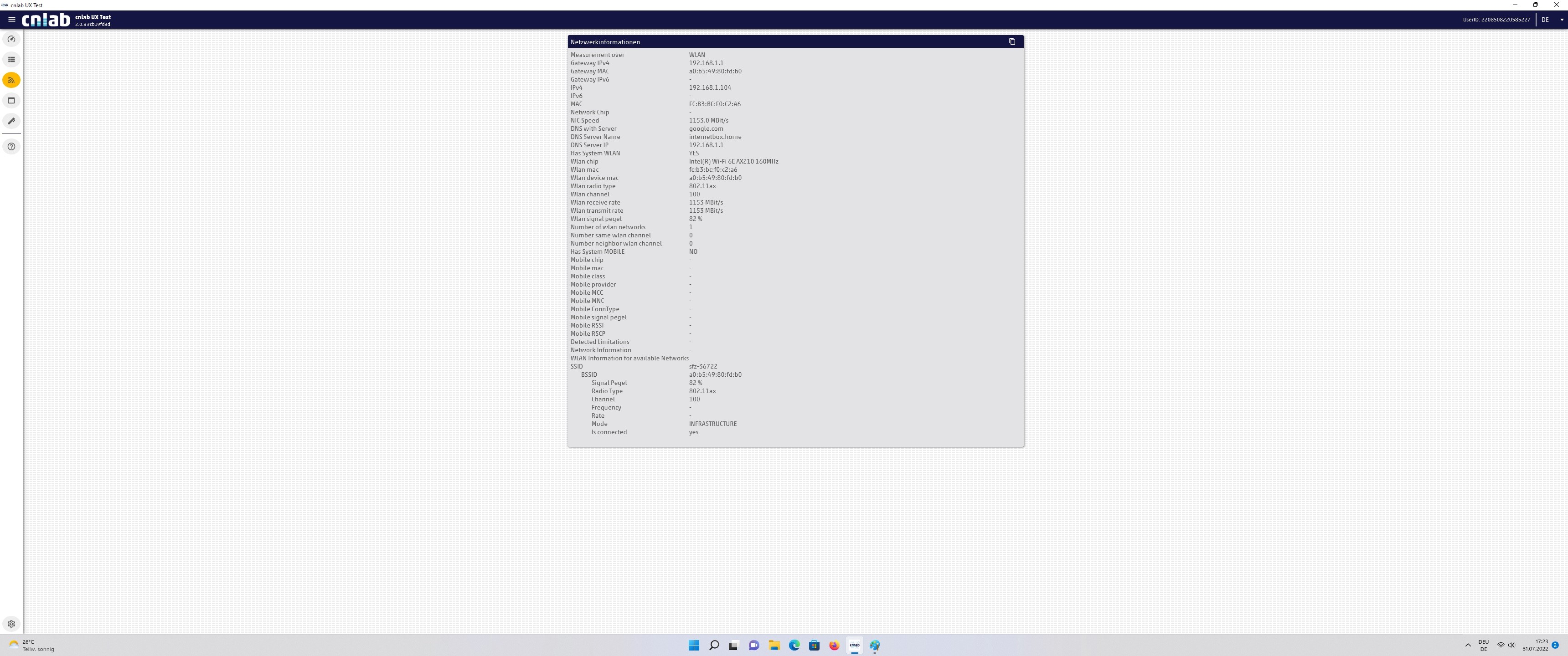
Task: Select the yellow network info icon
Action: click(x=11, y=80)
